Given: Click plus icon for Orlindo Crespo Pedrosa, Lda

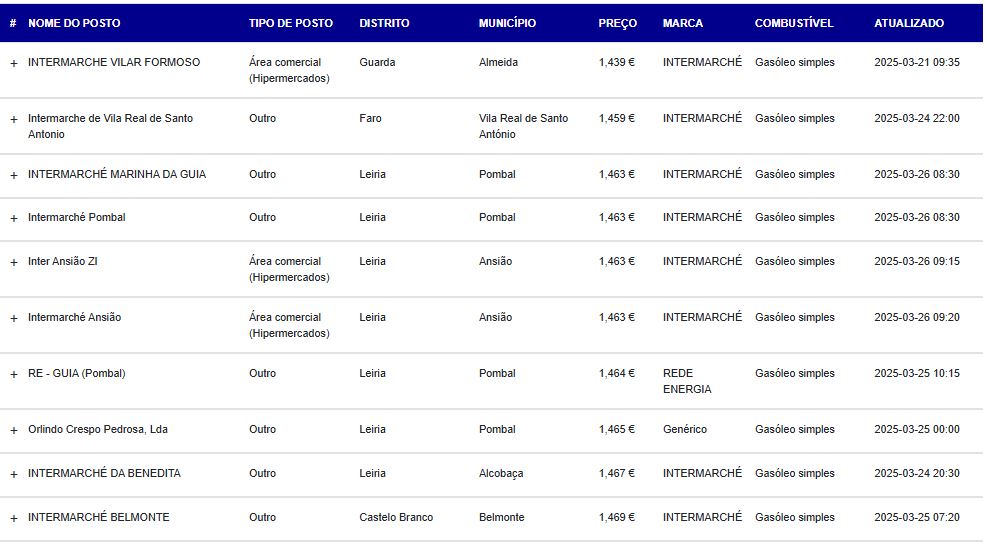Looking at the screenshot, I should click(x=14, y=430).
